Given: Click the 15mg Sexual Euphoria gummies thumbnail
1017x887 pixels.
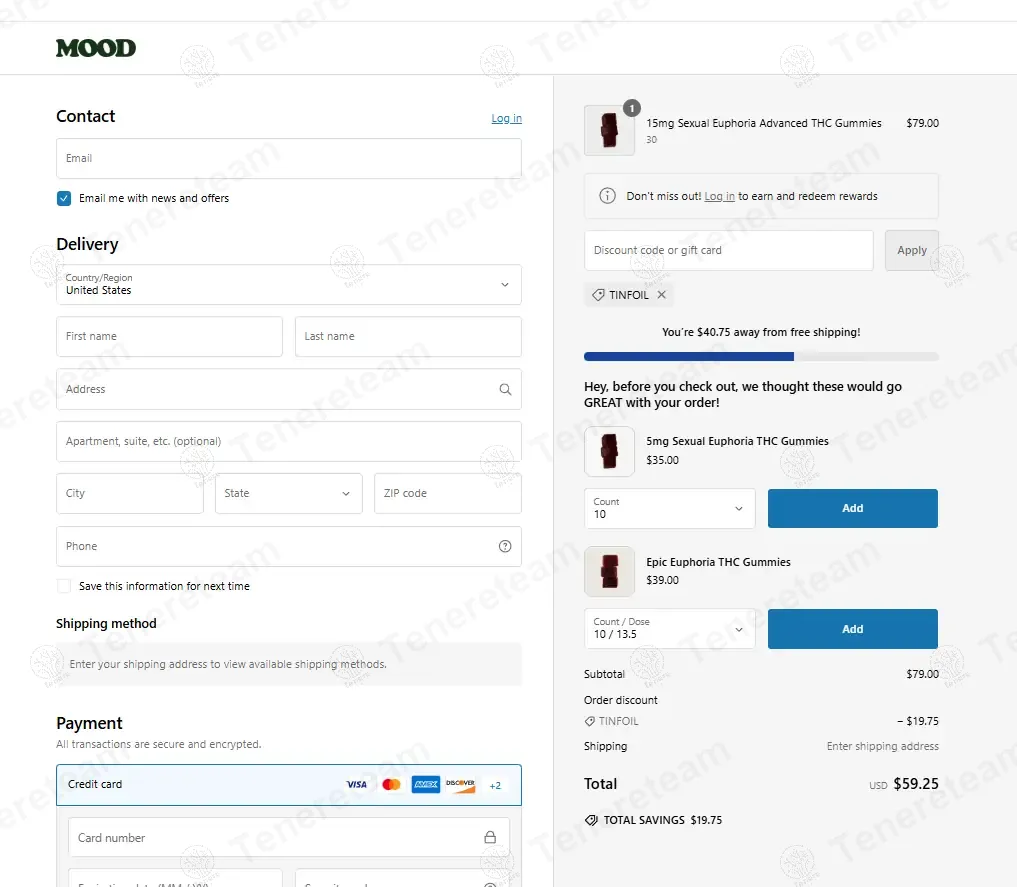Looking at the screenshot, I should [x=609, y=130].
